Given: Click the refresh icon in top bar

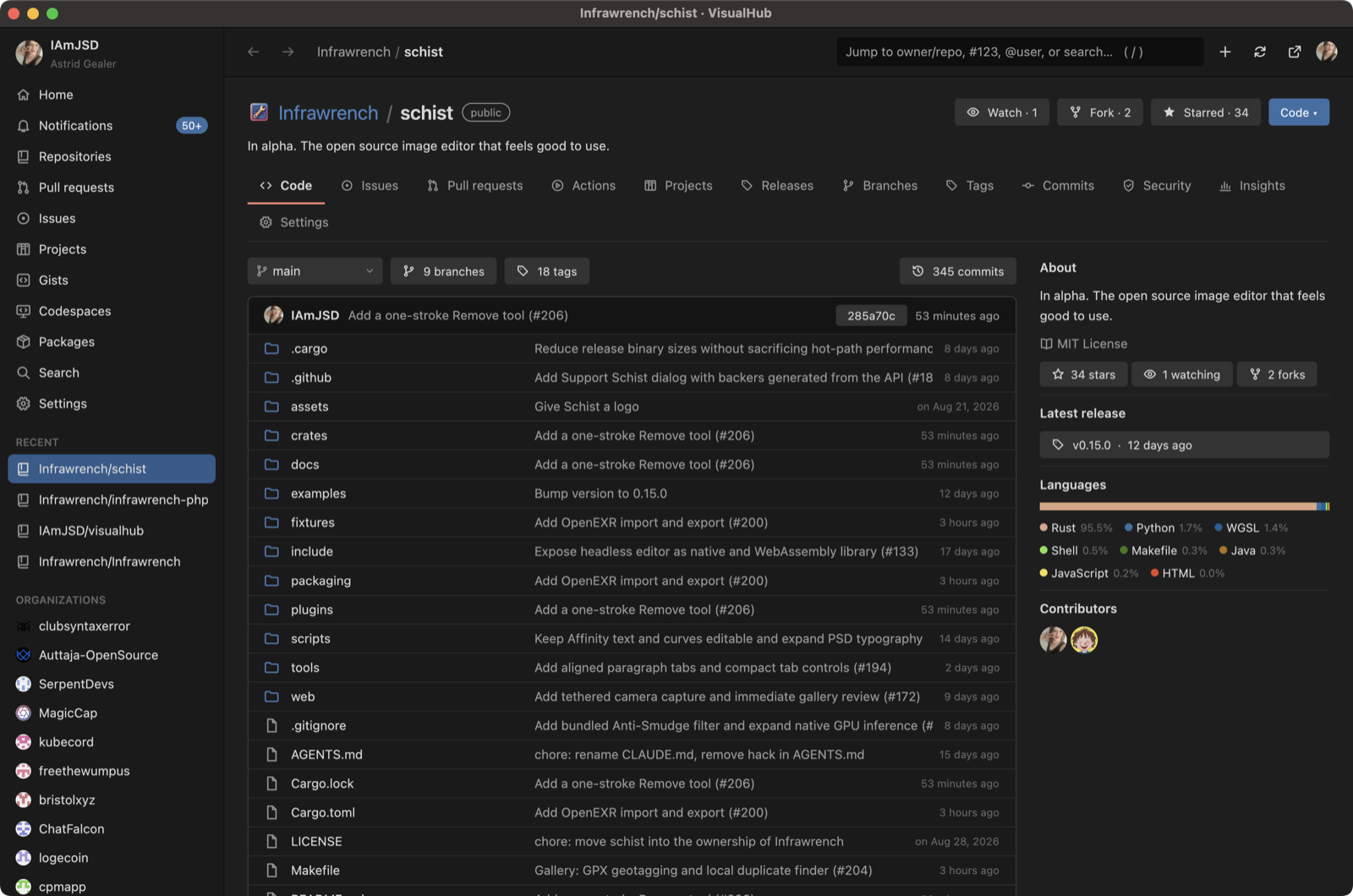Looking at the screenshot, I should point(1260,52).
